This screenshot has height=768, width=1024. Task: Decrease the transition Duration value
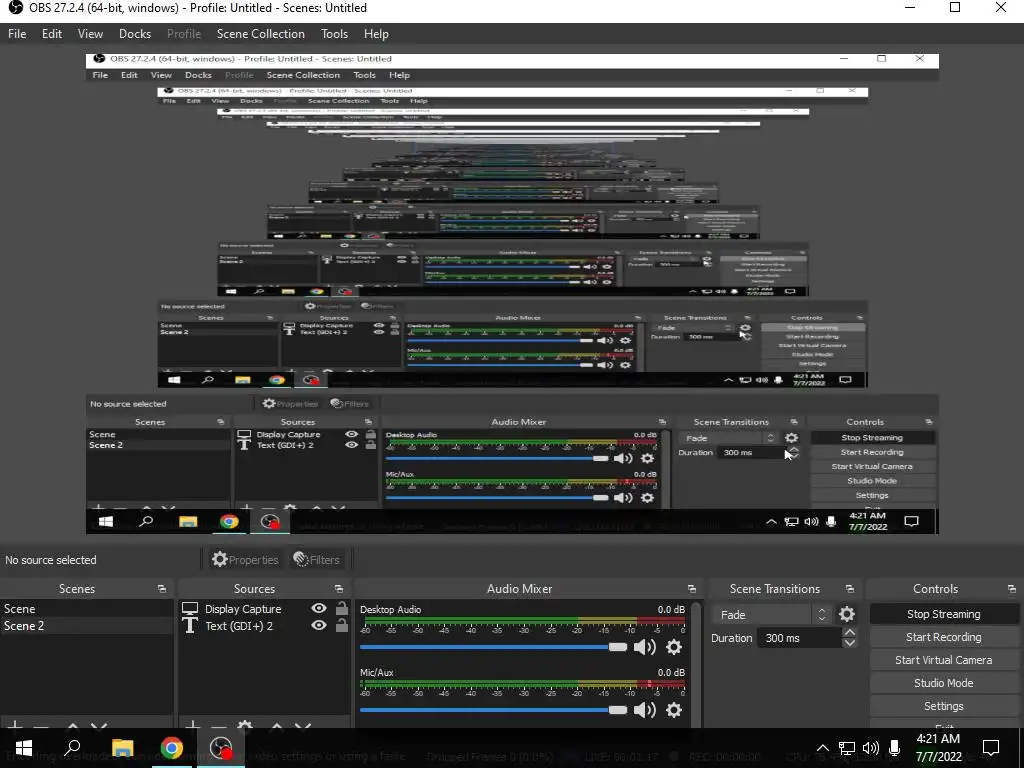coord(850,643)
